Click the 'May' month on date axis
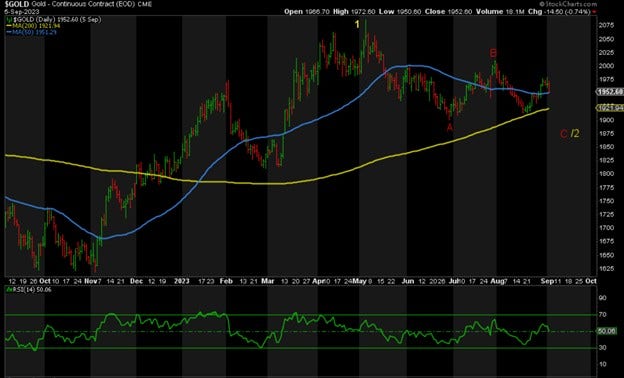The width and height of the screenshot is (624, 378). (359, 281)
